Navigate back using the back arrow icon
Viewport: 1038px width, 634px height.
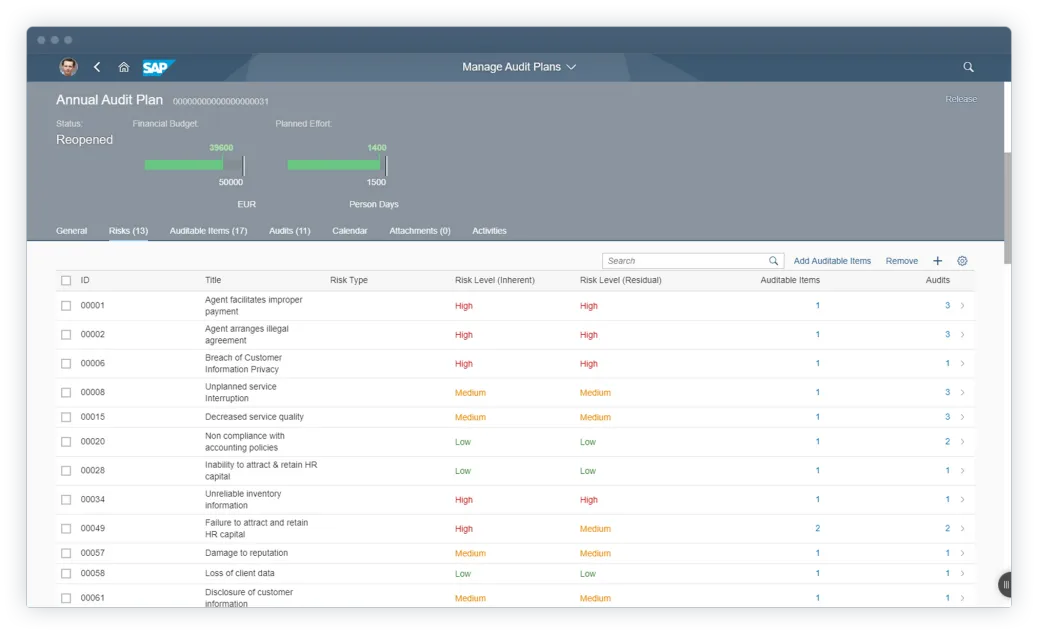pyautogui.click(x=96, y=67)
